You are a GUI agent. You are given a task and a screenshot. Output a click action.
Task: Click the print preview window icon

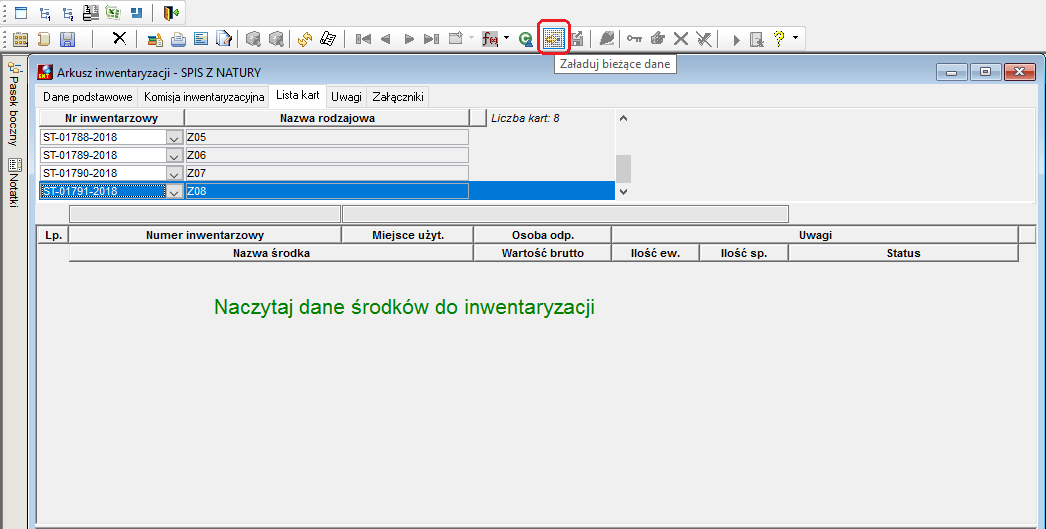[x=201, y=39]
